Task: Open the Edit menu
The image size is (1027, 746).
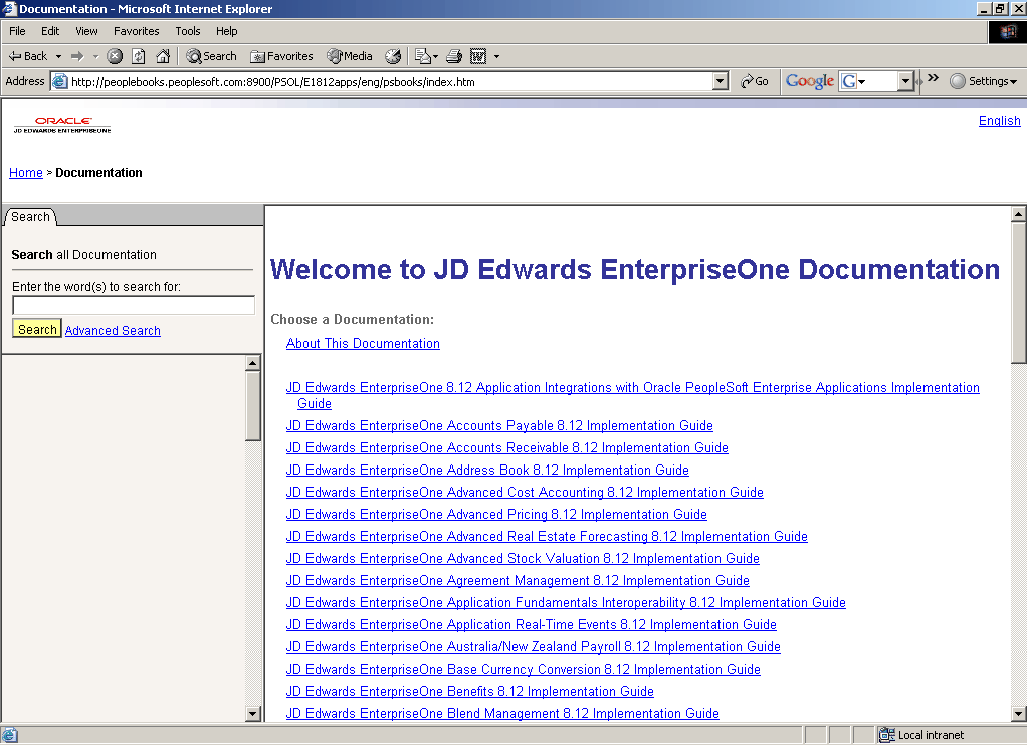Action: coord(50,31)
